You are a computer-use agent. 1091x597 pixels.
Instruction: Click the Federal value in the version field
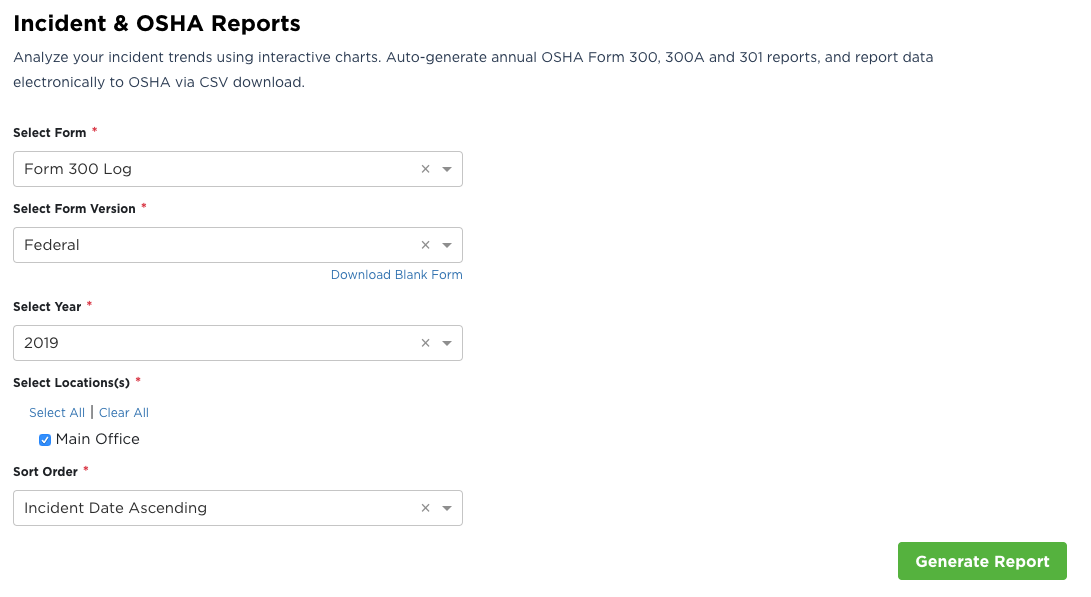[52, 245]
